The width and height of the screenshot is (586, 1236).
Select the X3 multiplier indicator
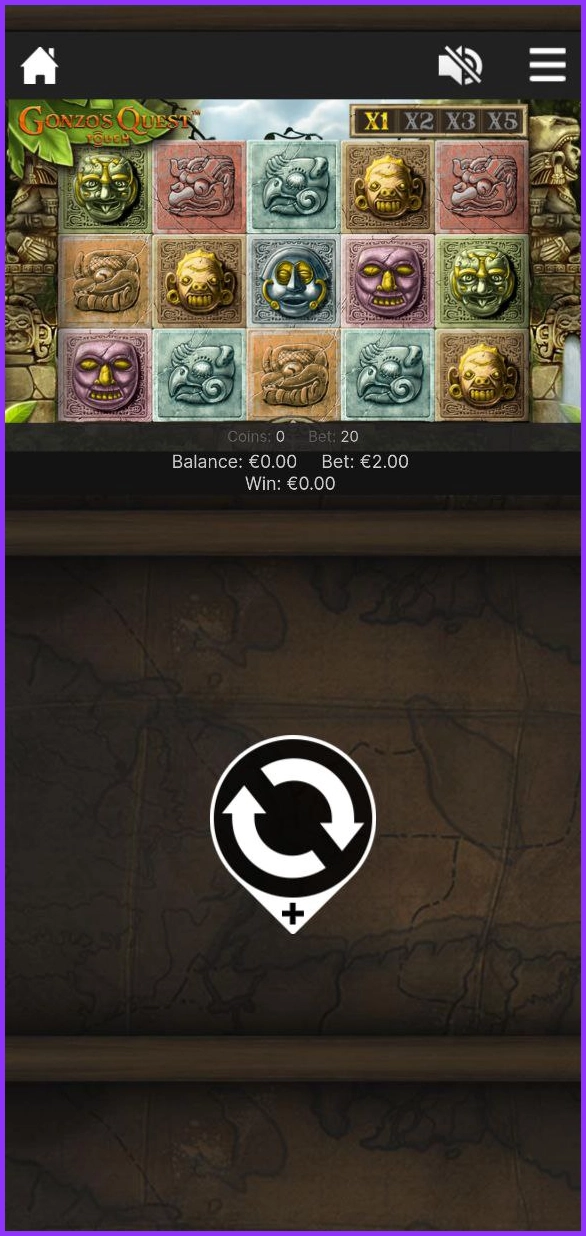(x=461, y=121)
